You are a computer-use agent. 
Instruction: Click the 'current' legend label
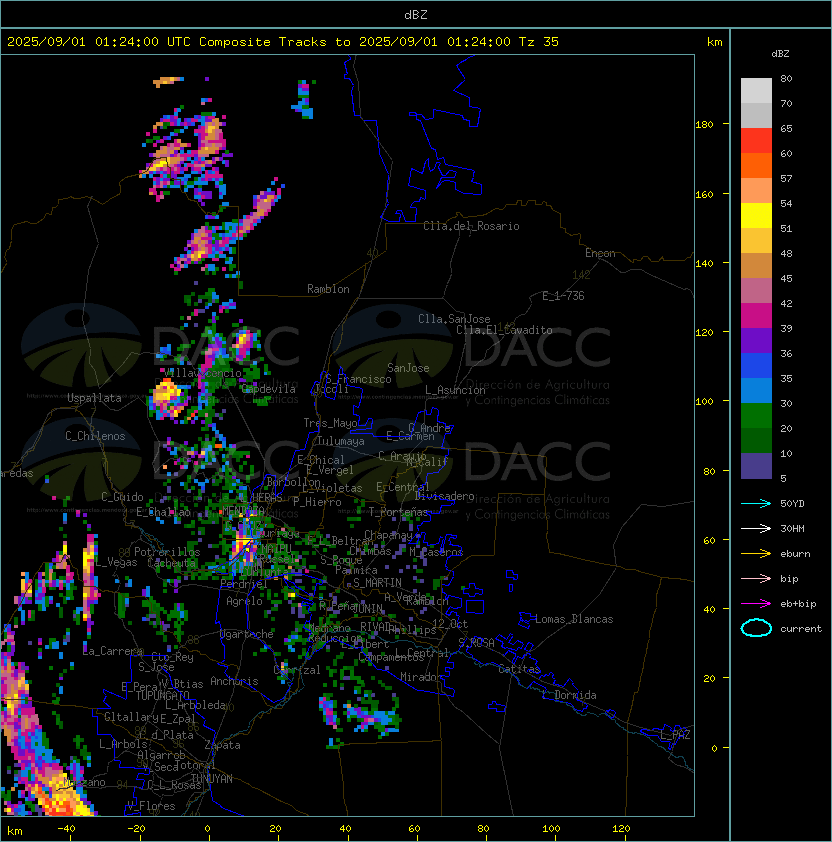click(801, 629)
